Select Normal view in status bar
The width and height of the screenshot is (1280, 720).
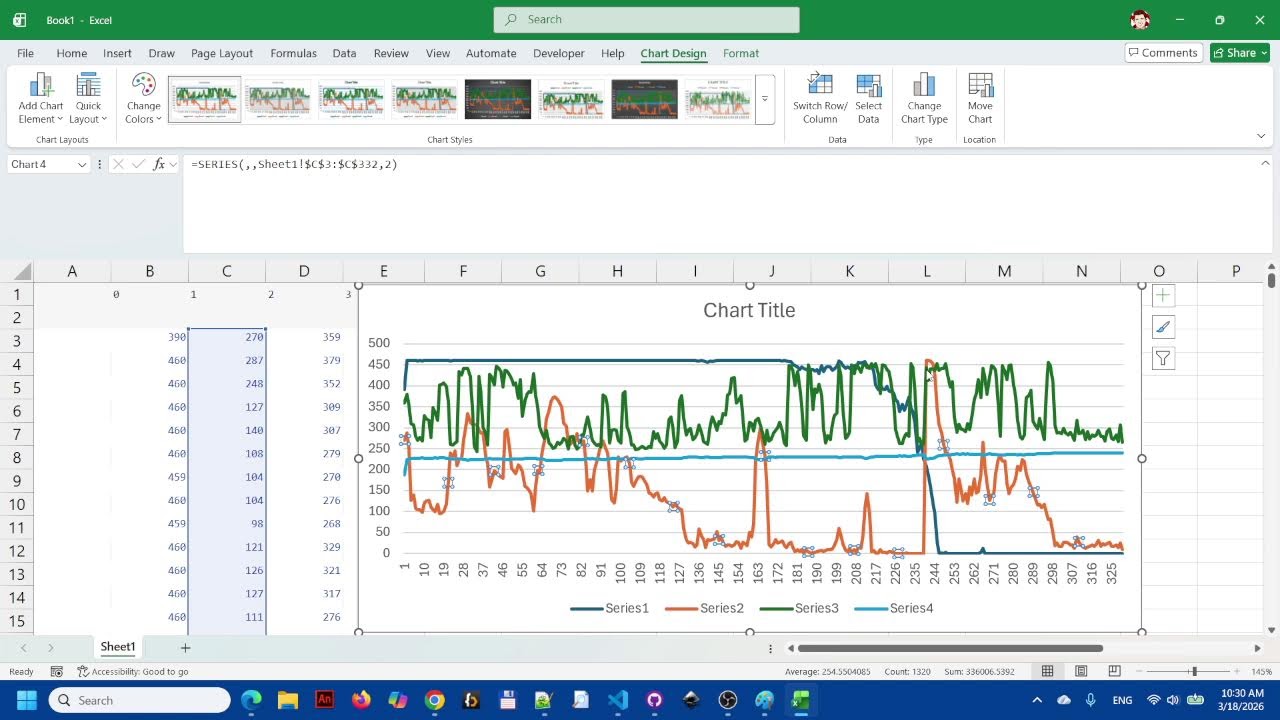1048,671
